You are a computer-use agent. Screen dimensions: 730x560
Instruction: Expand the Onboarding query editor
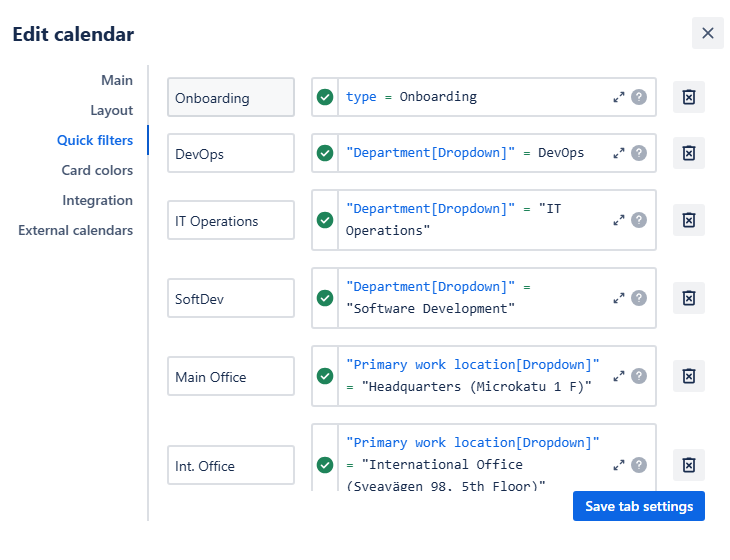tap(619, 97)
